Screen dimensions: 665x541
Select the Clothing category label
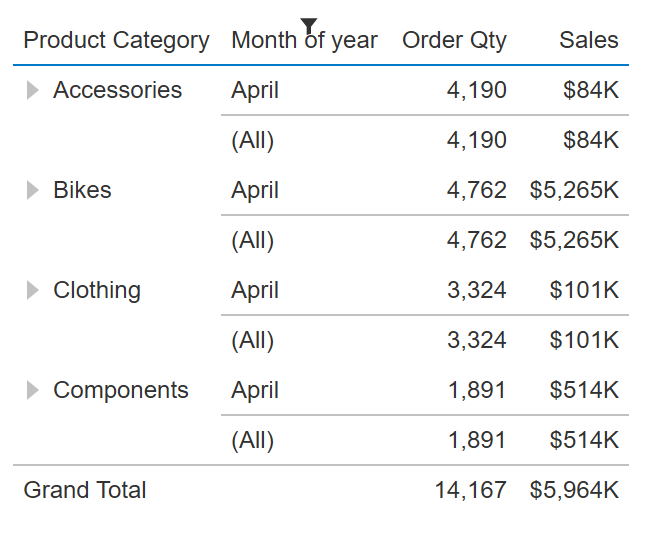tap(97, 290)
